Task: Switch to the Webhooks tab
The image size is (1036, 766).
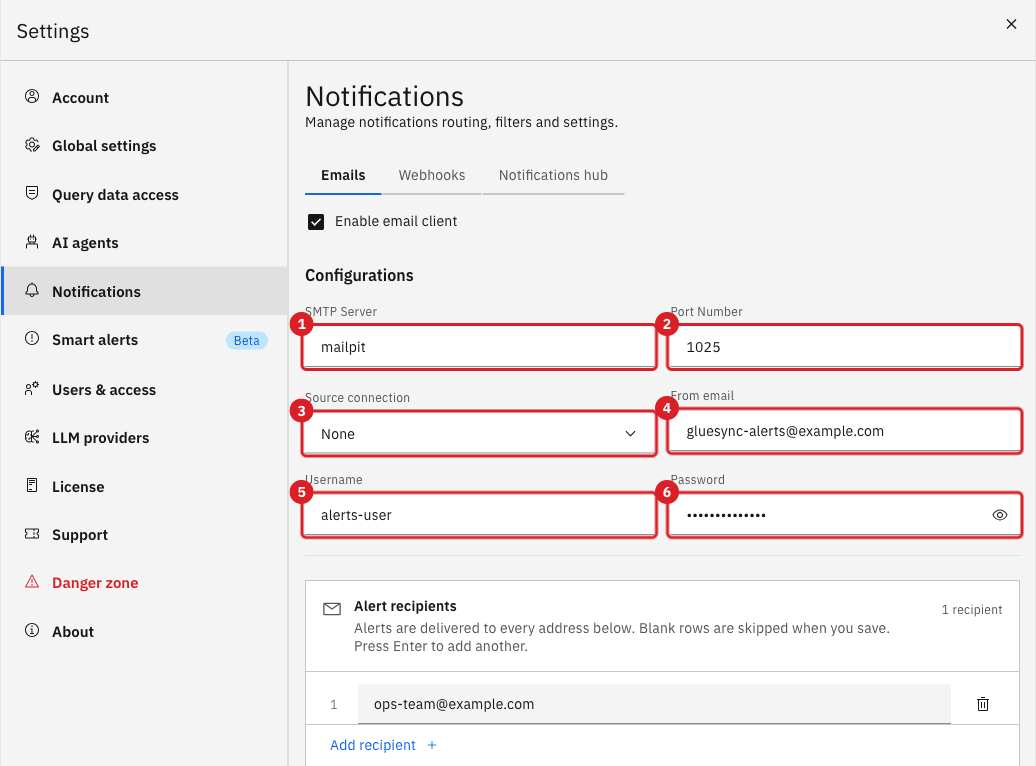Action: click(x=431, y=175)
